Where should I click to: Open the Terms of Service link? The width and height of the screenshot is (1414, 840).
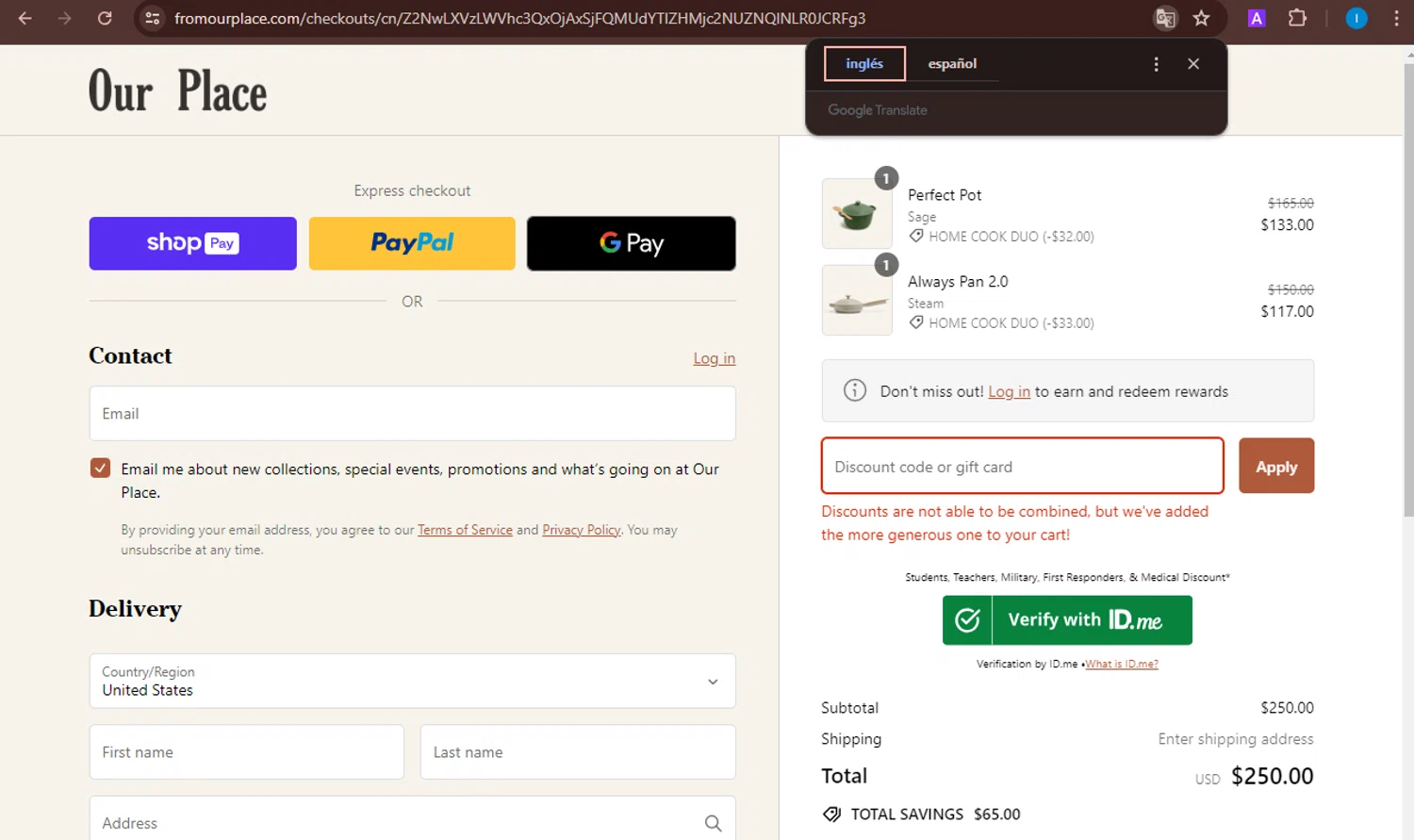[465, 530]
